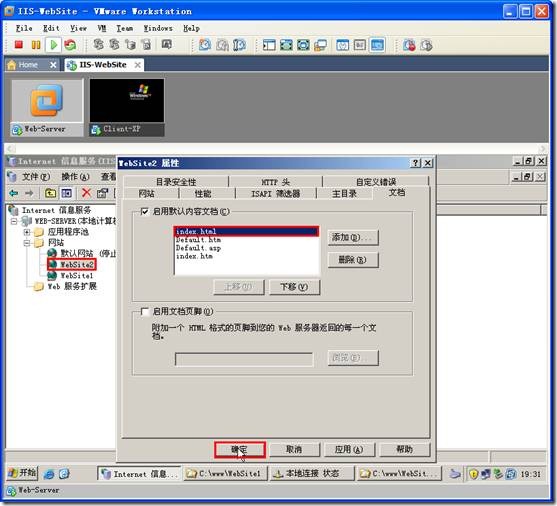The width and height of the screenshot is (557, 506).
Task: Click the properties icon in IIS toolbar
Action: tap(102, 193)
